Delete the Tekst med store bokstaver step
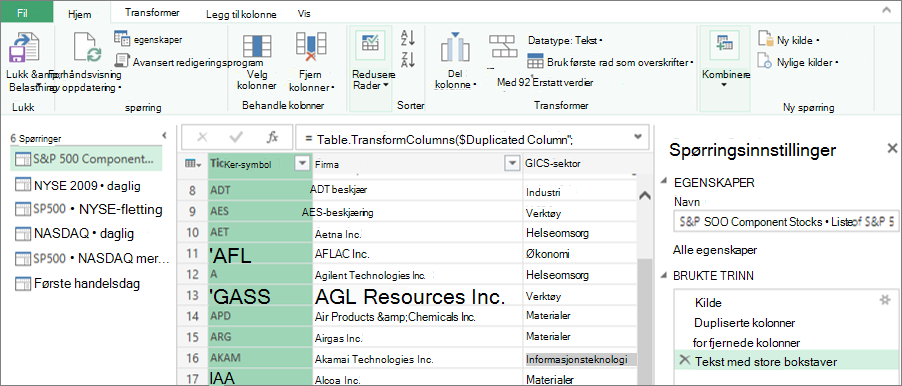Viewport: 902px width, 386px height. point(684,360)
